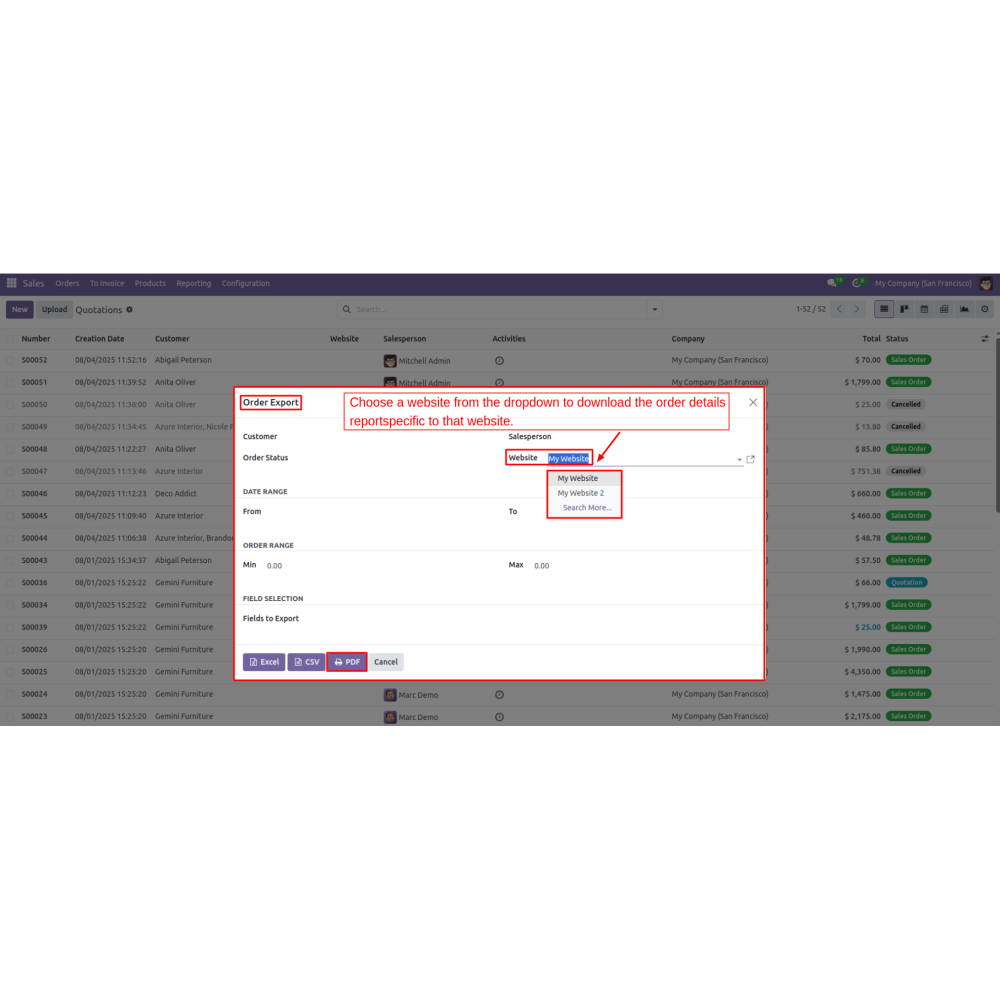Expand the Website field dropdown arrow
Viewport: 1000px width, 1000px height.
point(739,459)
